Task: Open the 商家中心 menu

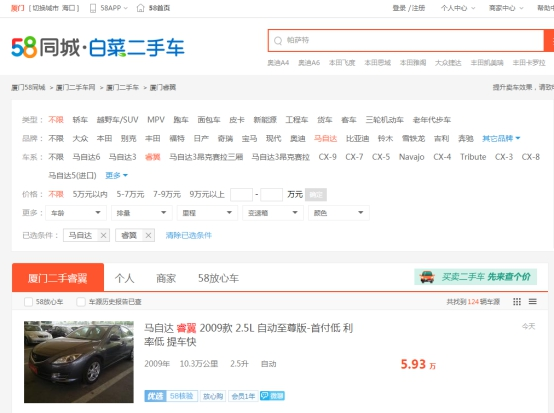Action: click(x=506, y=8)
